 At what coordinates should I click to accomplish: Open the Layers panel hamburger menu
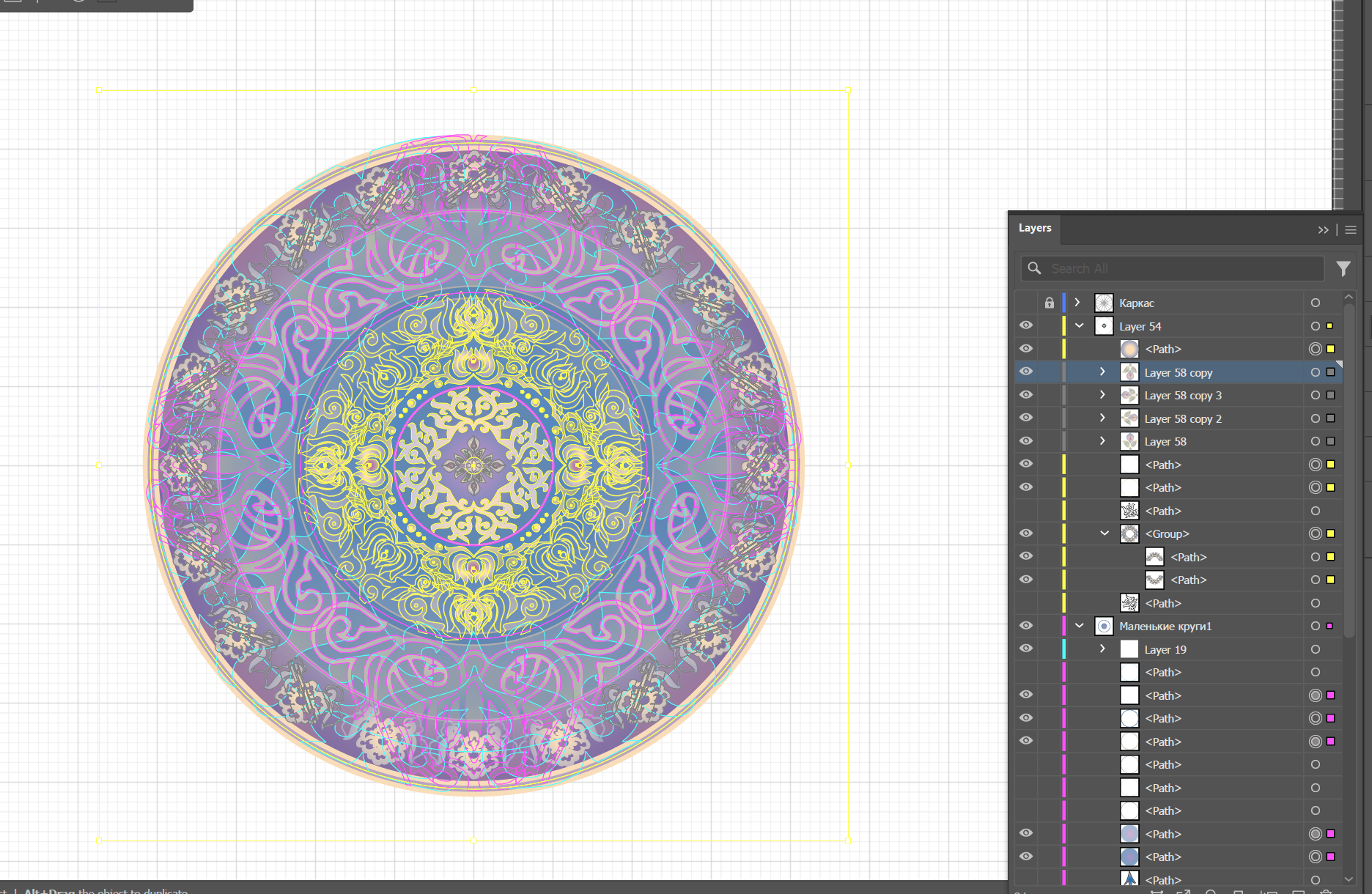coord(1351,230)
